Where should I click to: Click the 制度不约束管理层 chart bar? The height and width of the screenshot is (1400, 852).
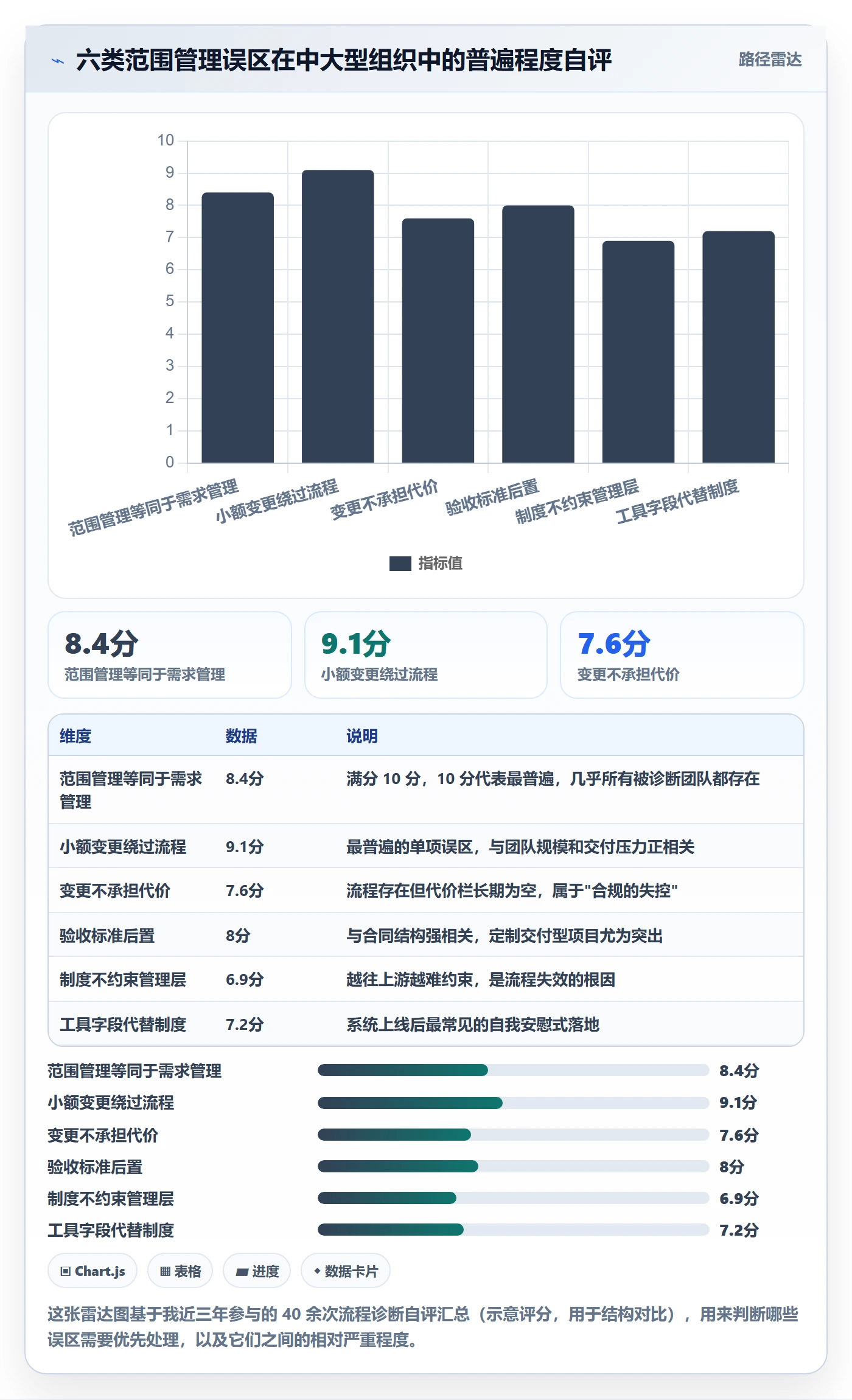pos(638,352)
